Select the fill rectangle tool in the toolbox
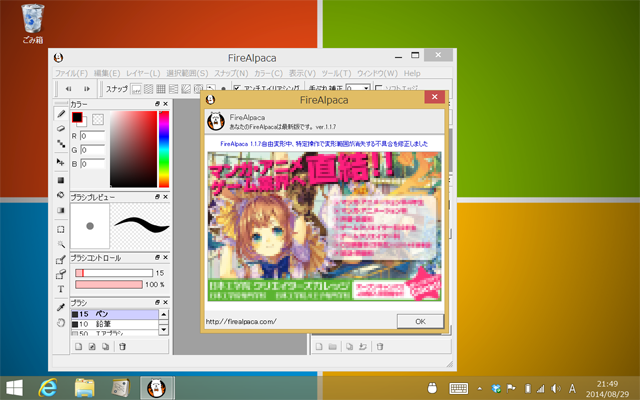 pyautogui.click(x=61, y=180)
